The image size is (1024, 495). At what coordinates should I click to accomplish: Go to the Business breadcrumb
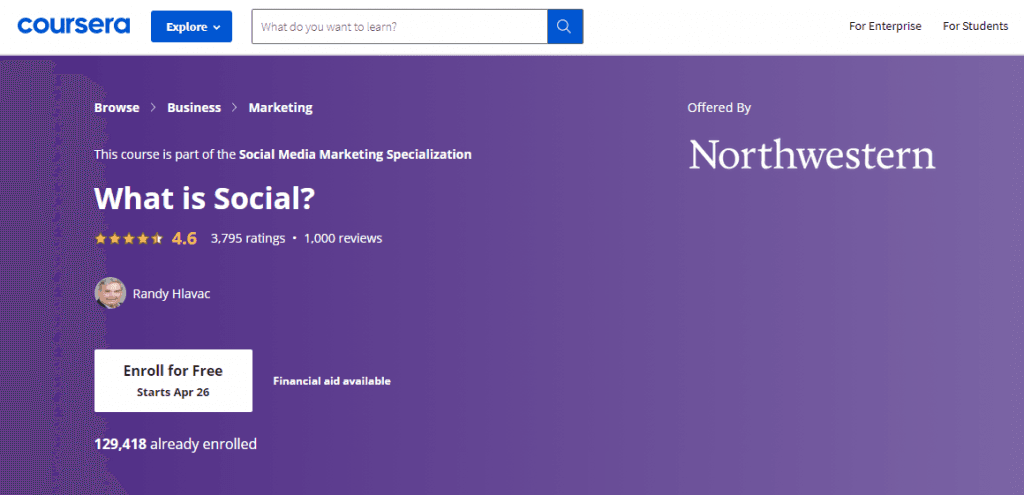pos(194,108)
